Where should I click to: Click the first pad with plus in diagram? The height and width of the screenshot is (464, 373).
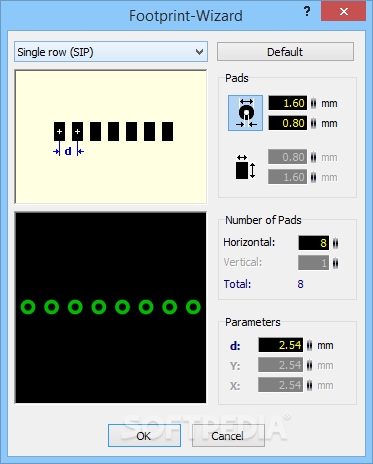click(x=60, y=131)
